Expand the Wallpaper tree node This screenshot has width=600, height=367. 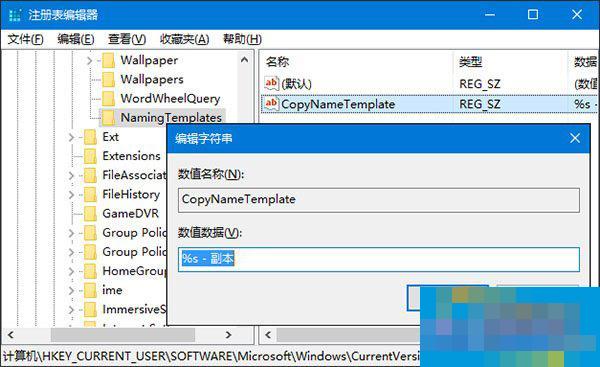point(89,60)
